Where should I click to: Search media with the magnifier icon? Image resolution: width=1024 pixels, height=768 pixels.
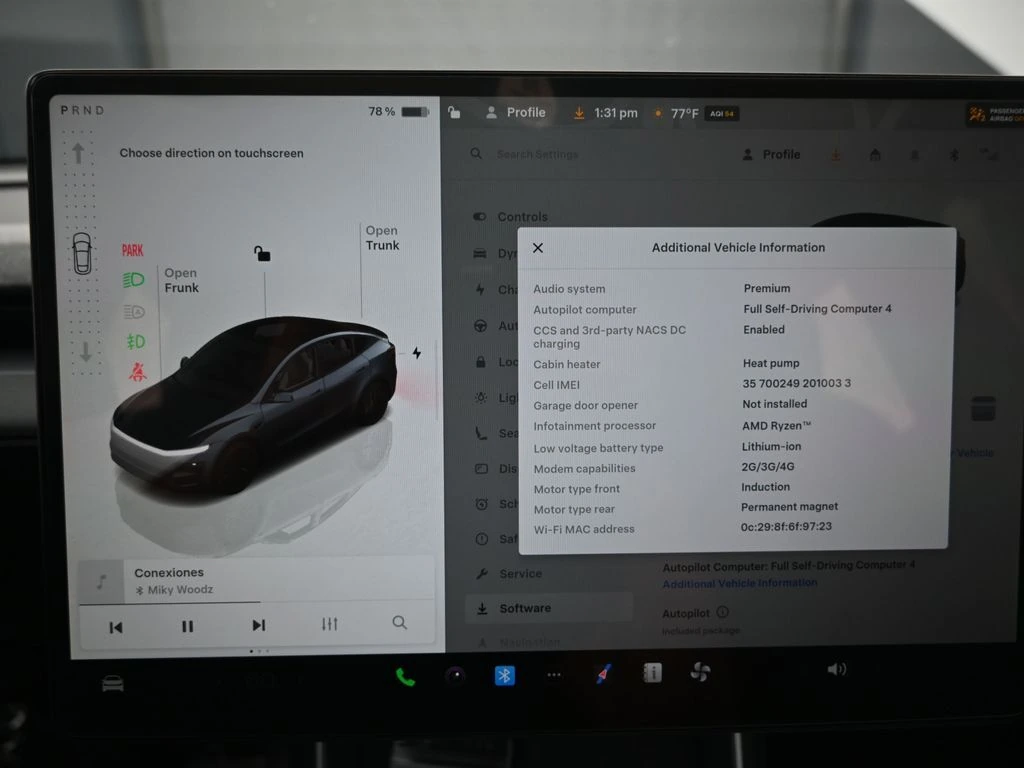click(399, 623)
